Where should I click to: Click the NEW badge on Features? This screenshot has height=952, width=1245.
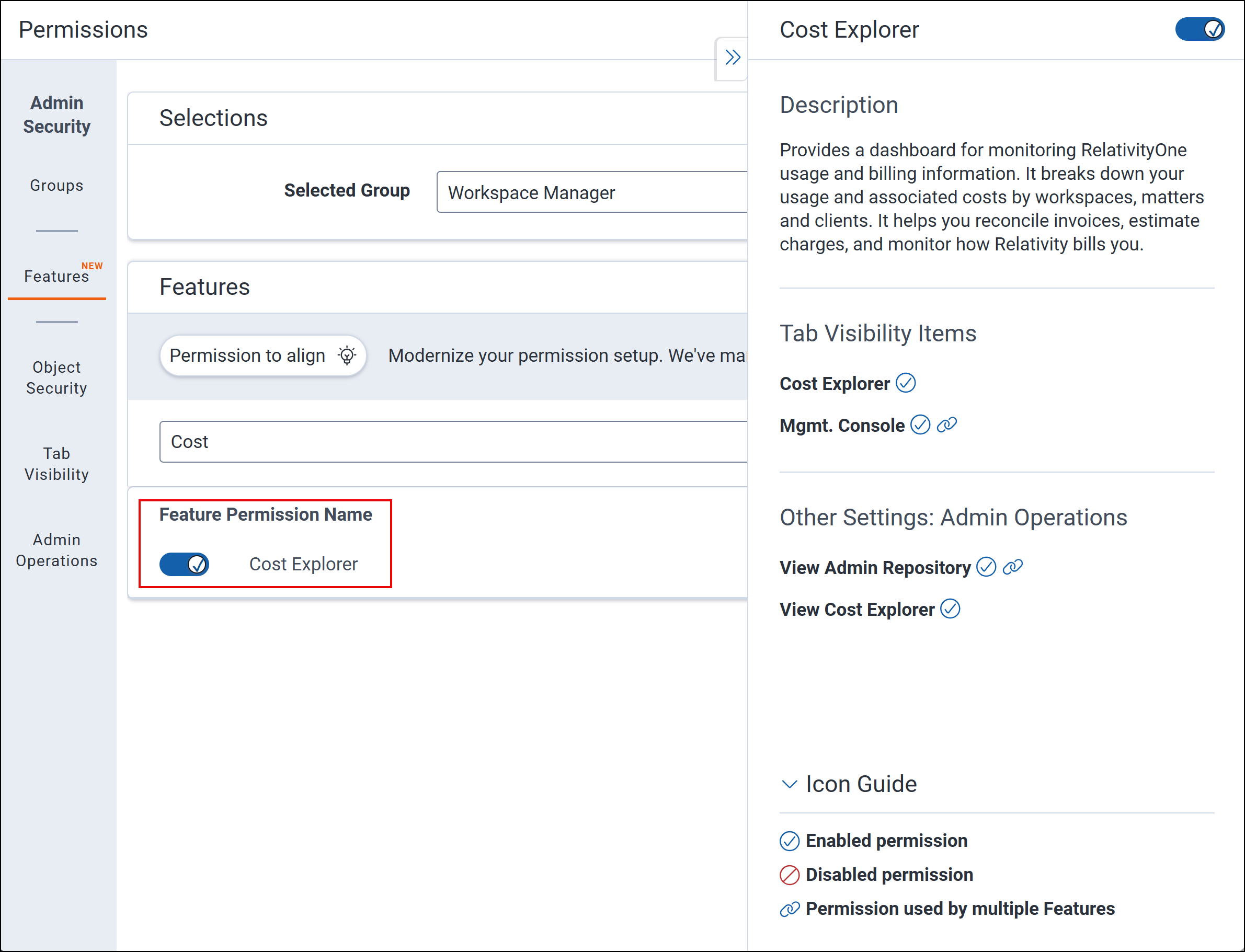[x=92, y=266]
